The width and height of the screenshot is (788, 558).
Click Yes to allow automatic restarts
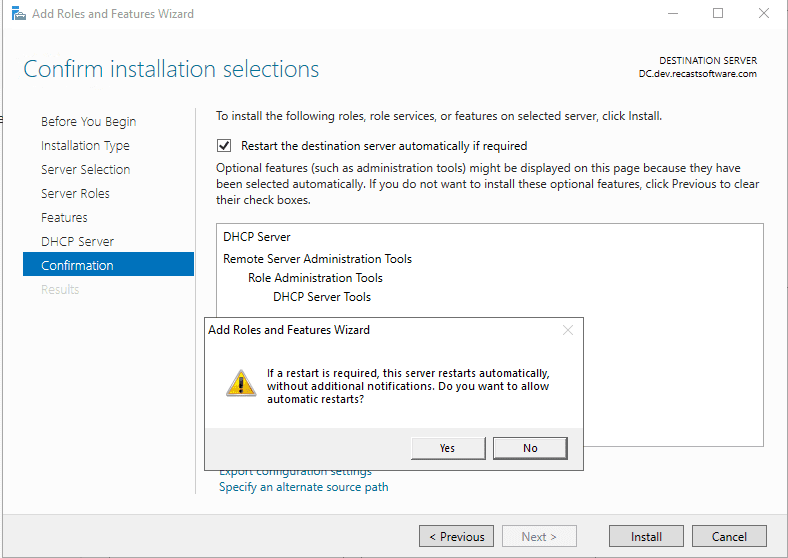(447, 448)
